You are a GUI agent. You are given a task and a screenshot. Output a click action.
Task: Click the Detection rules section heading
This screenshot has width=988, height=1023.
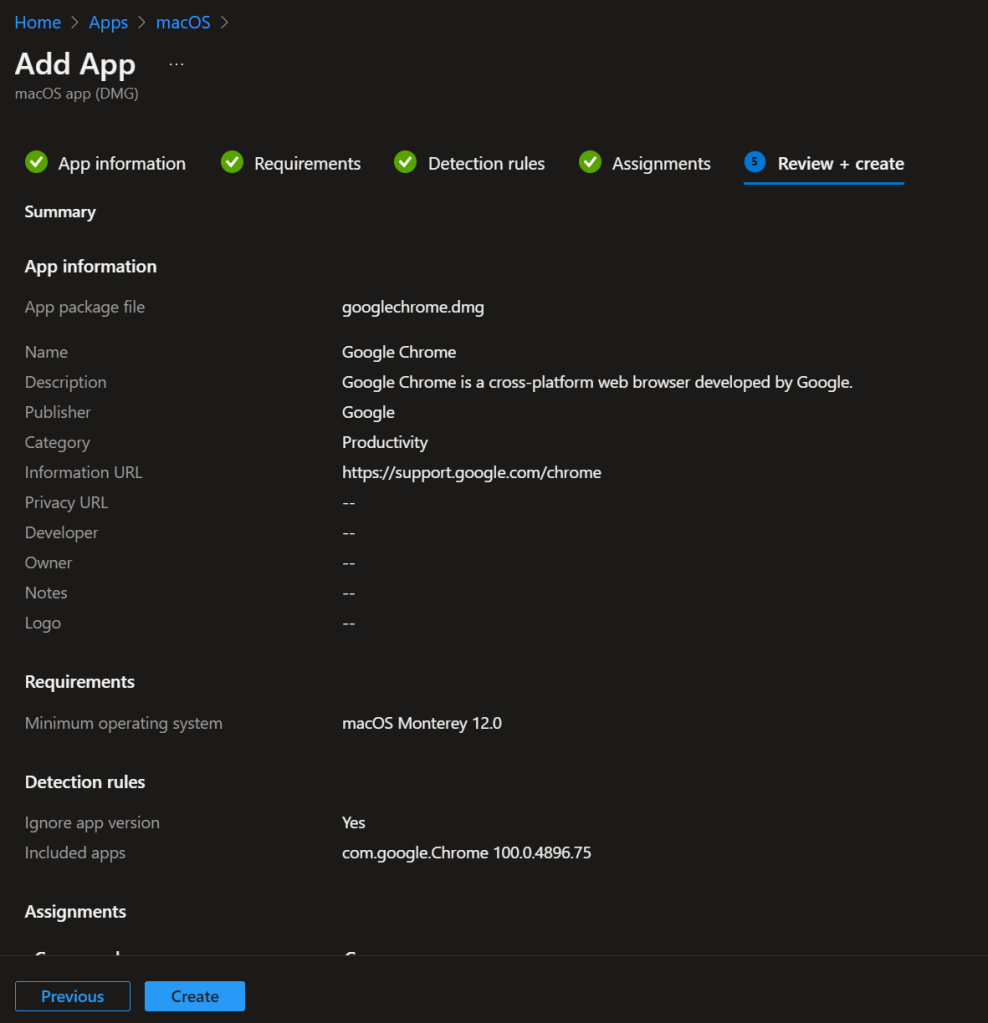[85, 782]
